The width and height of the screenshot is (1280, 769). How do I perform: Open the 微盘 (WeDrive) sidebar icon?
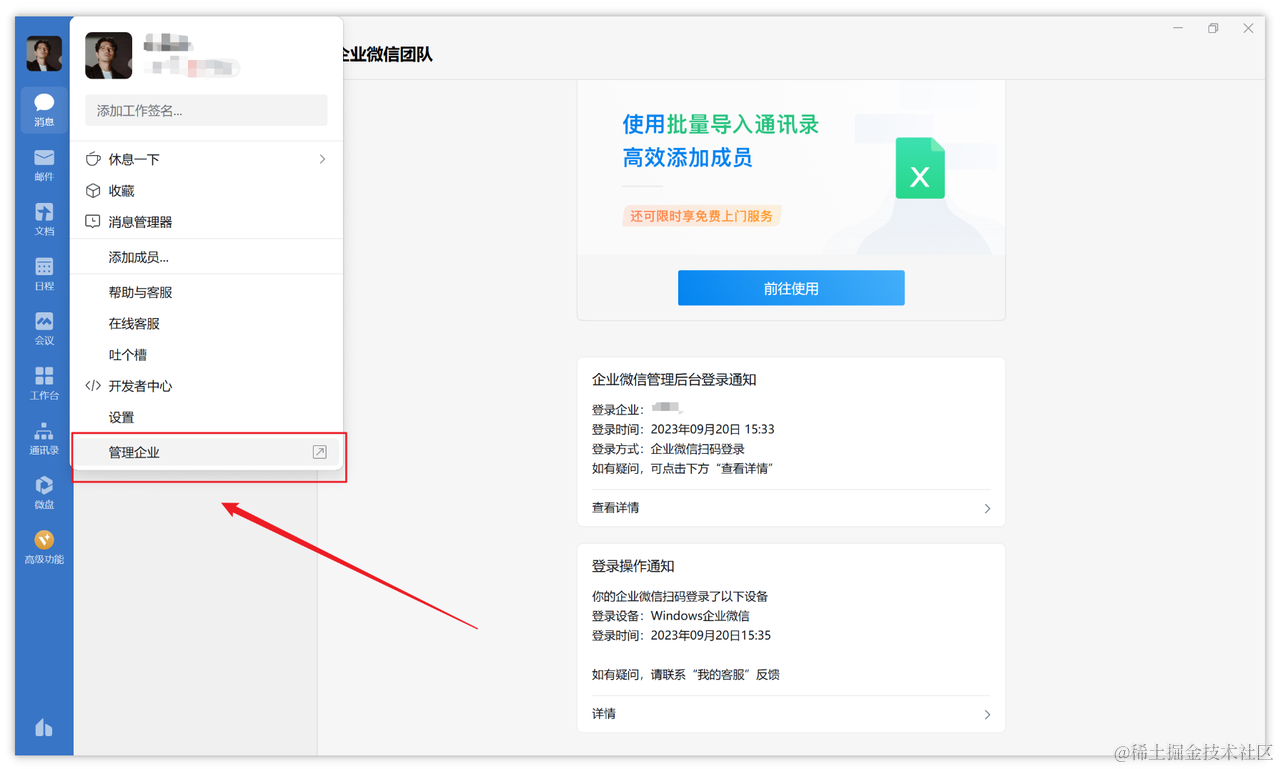pos(44,492)
